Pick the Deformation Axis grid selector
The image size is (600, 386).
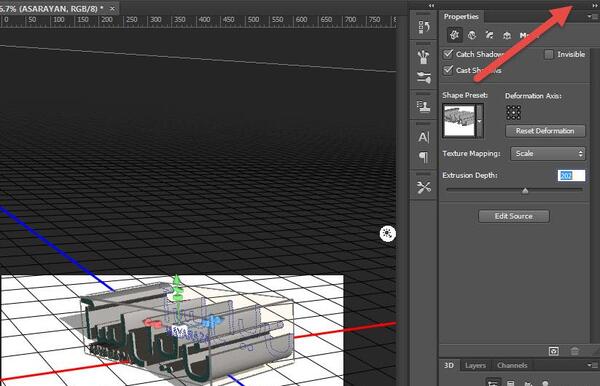click(514, 112)
